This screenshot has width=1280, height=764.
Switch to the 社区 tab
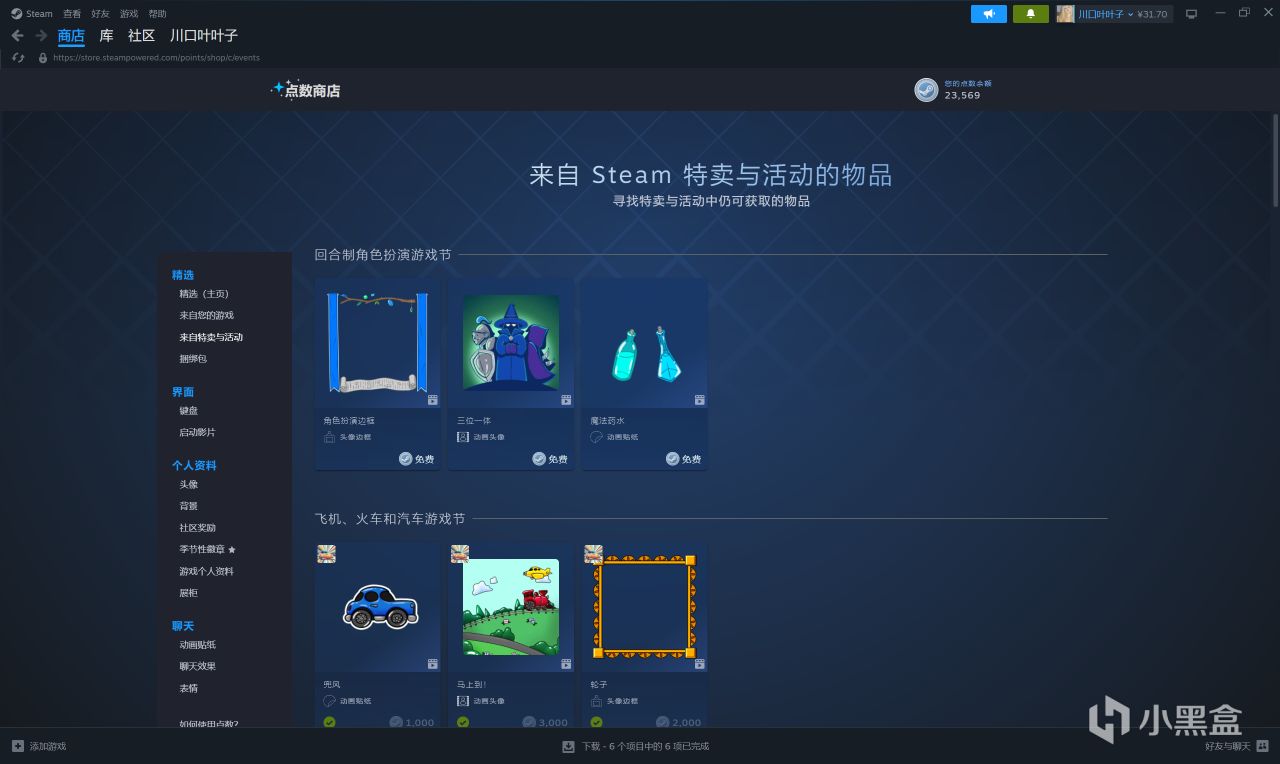(x=142, y=36)
